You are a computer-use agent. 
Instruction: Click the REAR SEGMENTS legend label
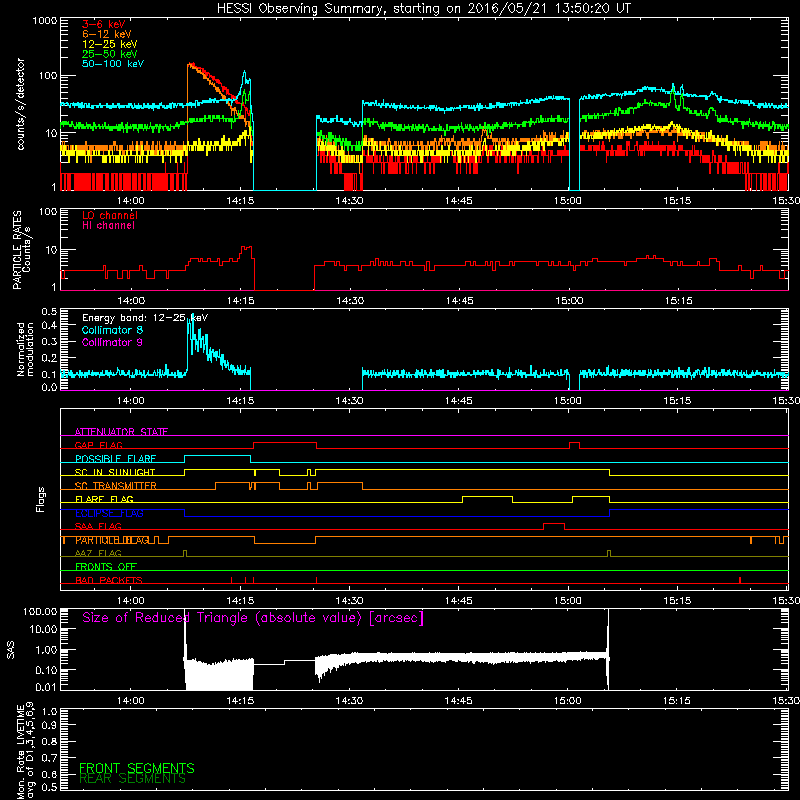click(x=133, y=779)
